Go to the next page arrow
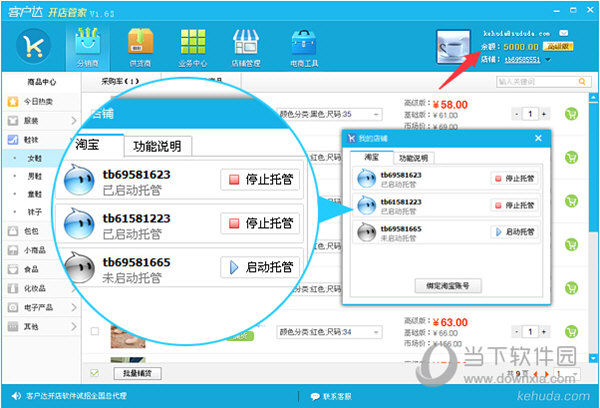600x408 pixels. (546, 373)
